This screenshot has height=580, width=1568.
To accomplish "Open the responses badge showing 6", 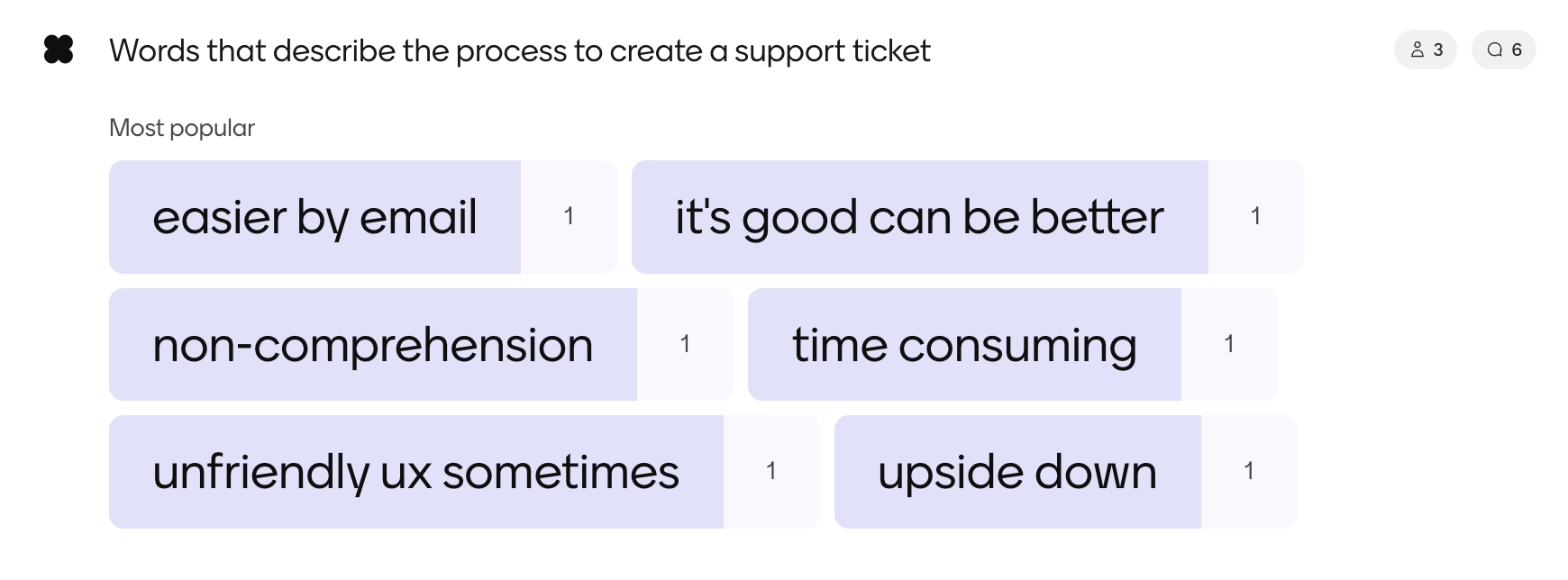I will 1503,50.
